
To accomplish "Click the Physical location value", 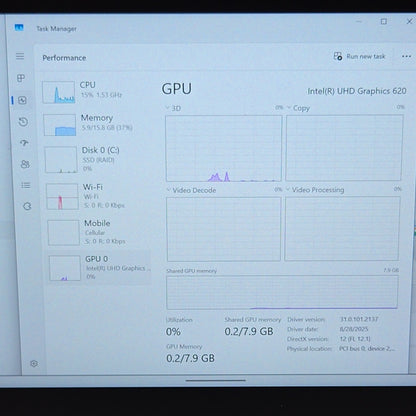I will pyautogui.click(x=367, y=348).
